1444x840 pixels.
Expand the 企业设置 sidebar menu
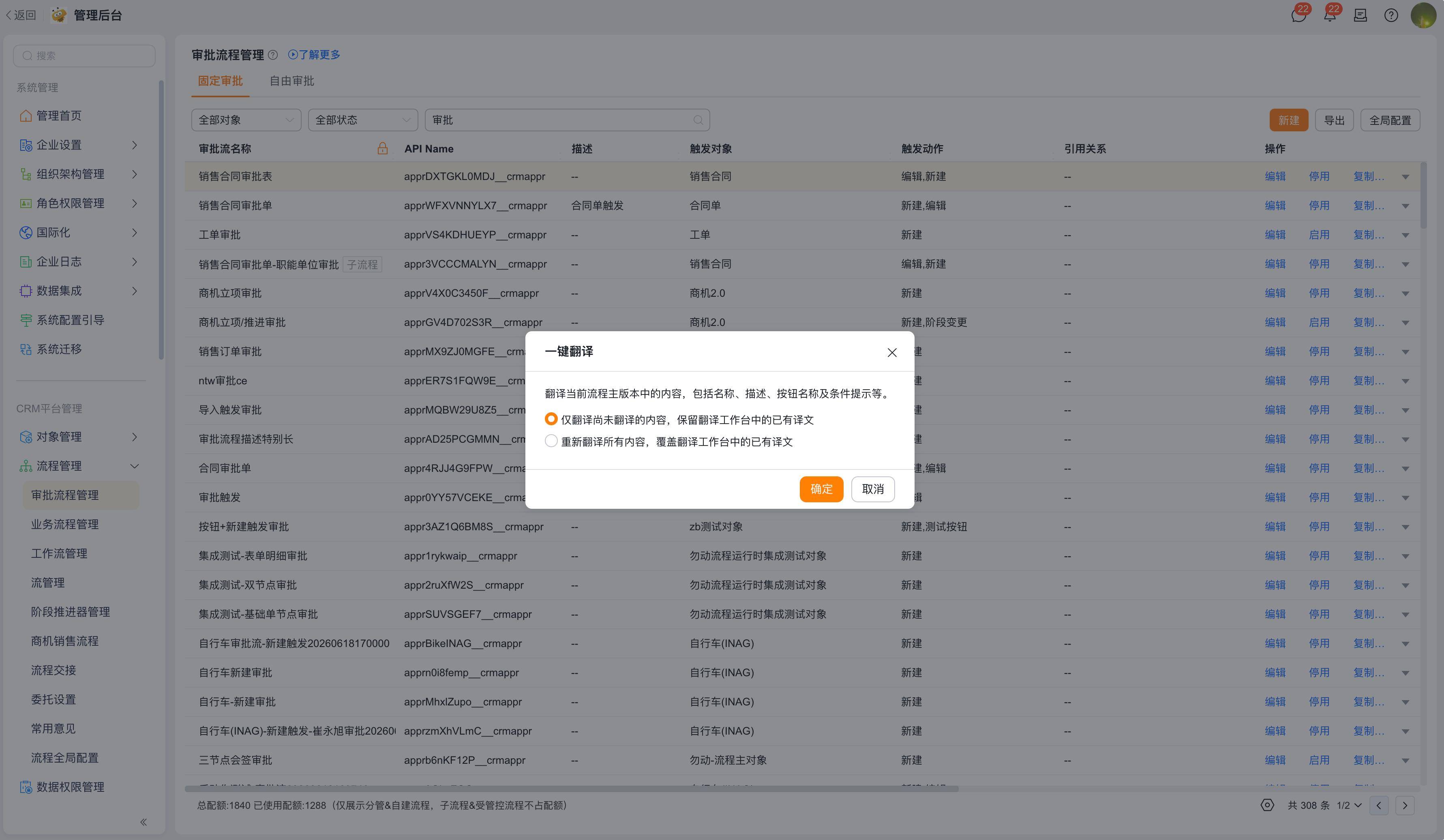click(x=79, y=145)
